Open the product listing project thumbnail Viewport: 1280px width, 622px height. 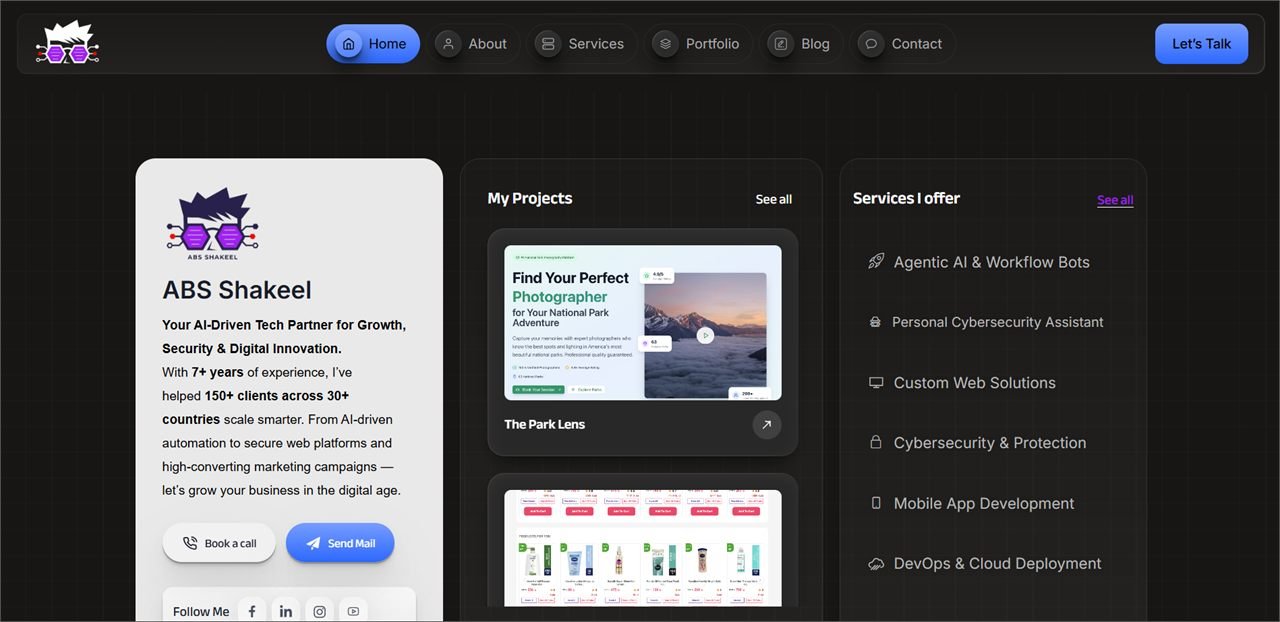click(643, 548)
